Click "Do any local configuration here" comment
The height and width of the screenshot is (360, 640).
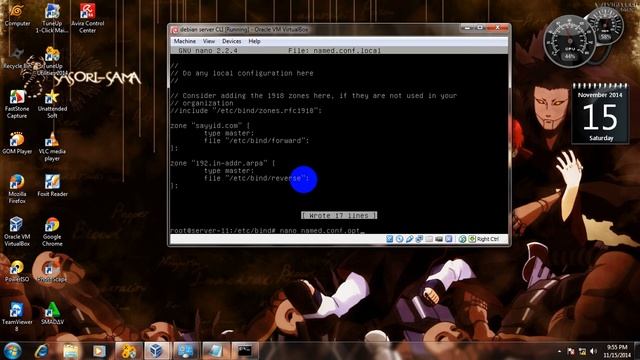pyautogui.click(x=242, y=73)
